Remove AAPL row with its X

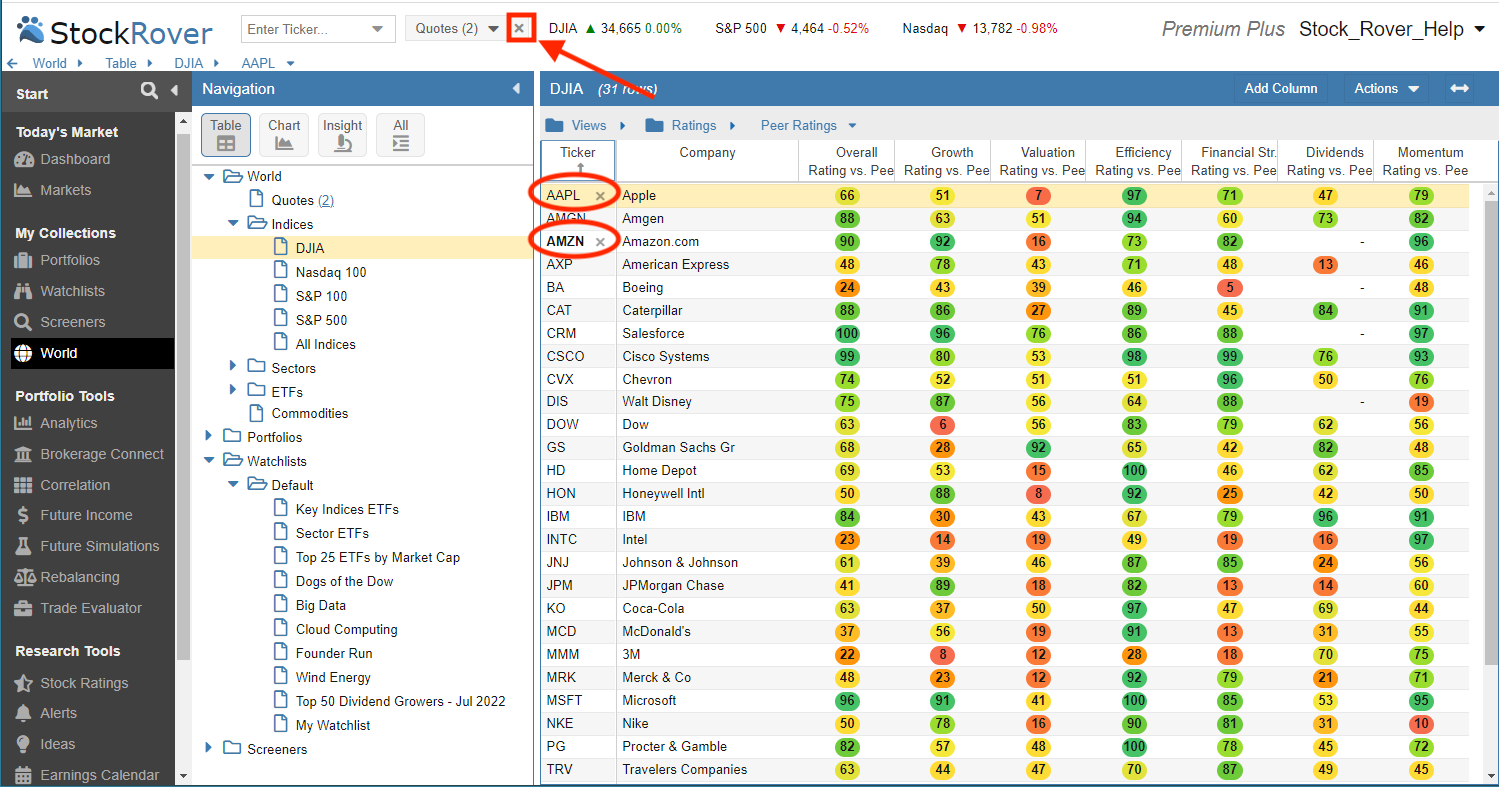tap(600, 196)
